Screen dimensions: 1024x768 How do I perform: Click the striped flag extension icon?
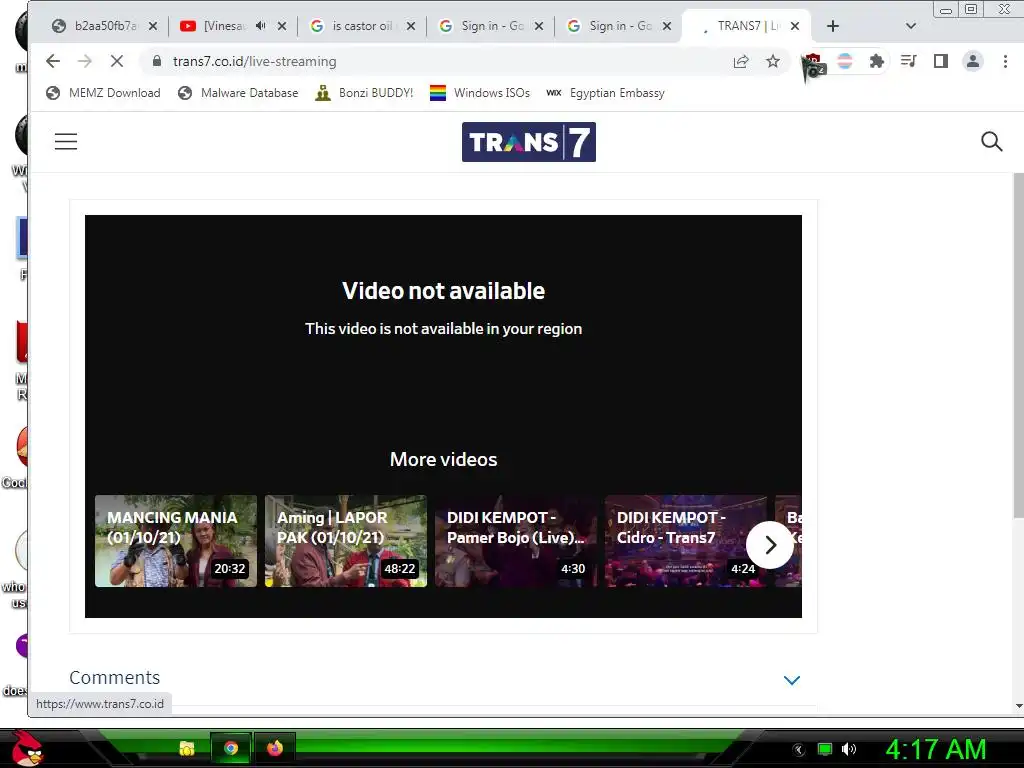pos(844,61)
